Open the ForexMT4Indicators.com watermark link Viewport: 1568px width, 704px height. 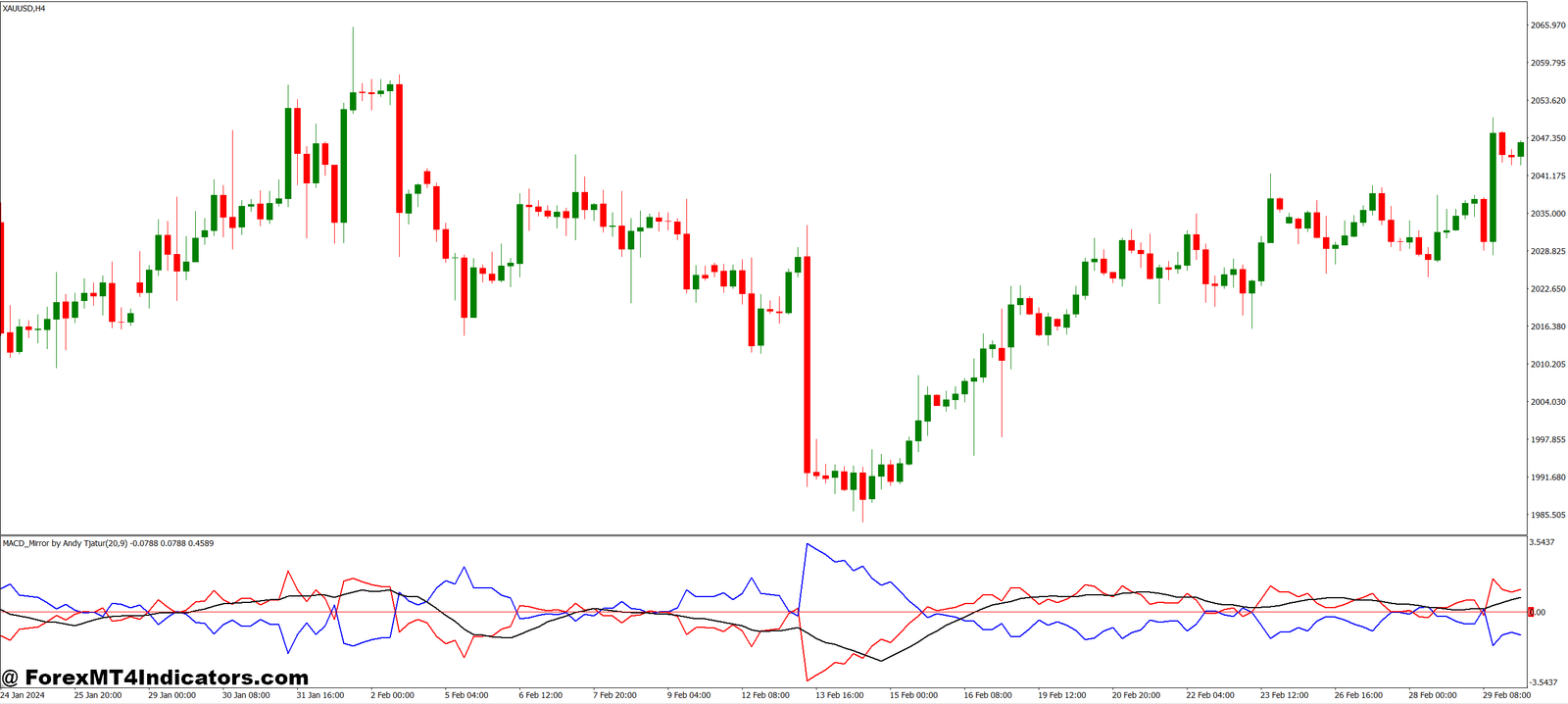pyautogui.click(x=155, y=678)
